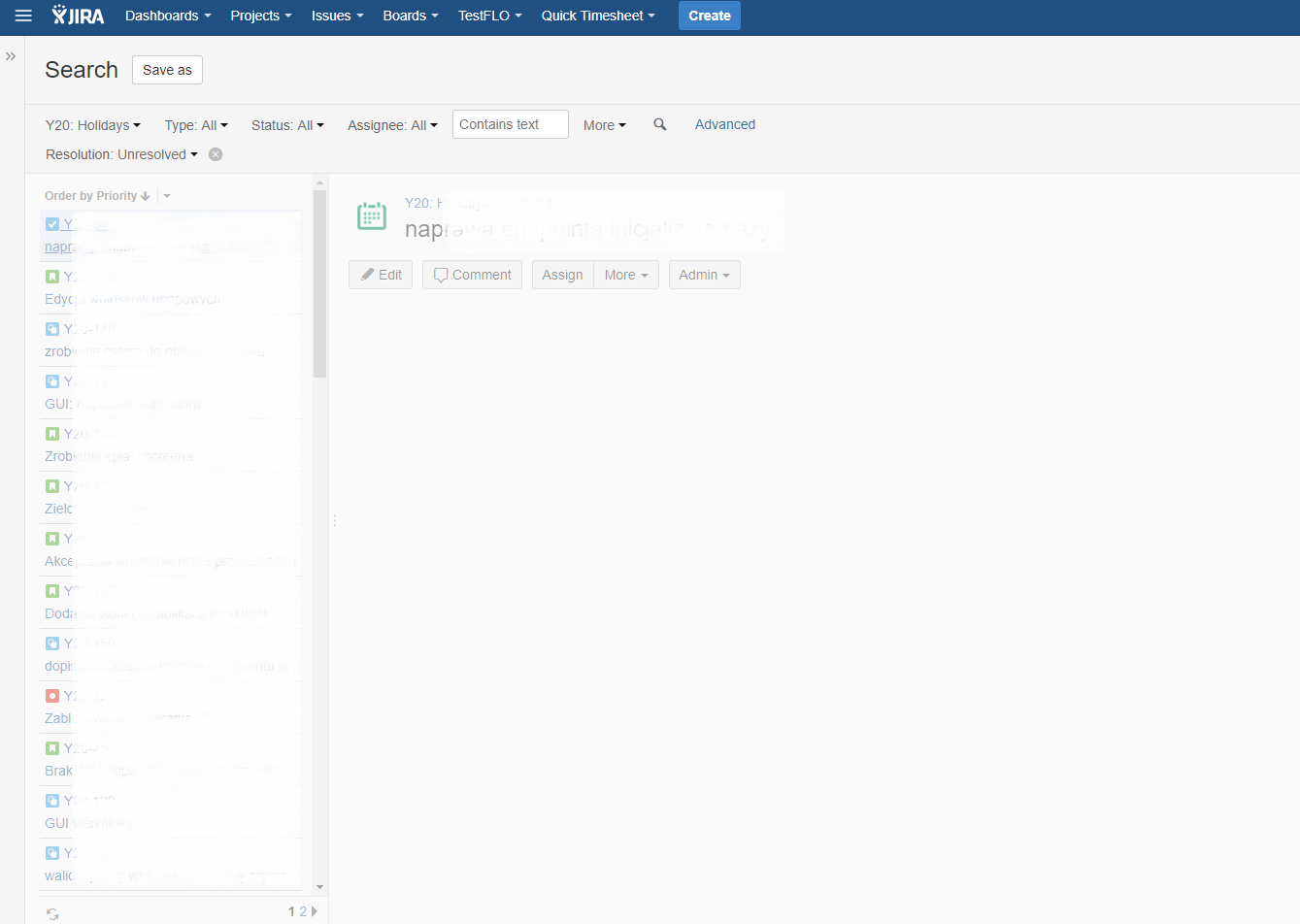This screenshot has height=924, width=1300.
Task: Edit the selected issue
Action: [381, 275]
